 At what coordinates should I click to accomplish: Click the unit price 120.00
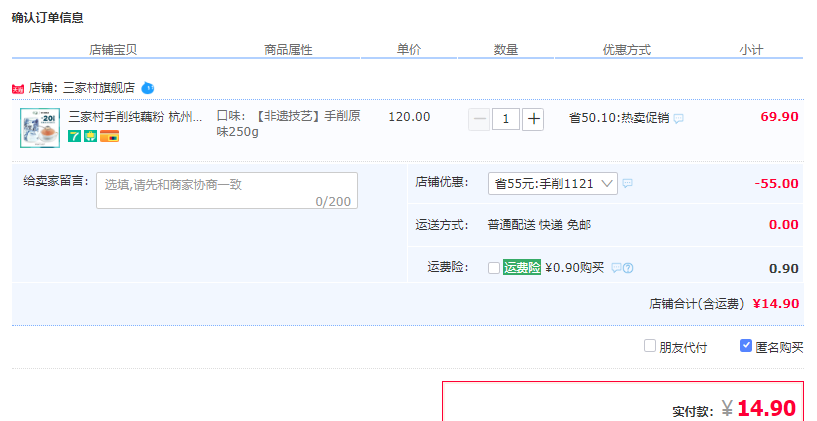pyautogui.click(x=409, y=117)
